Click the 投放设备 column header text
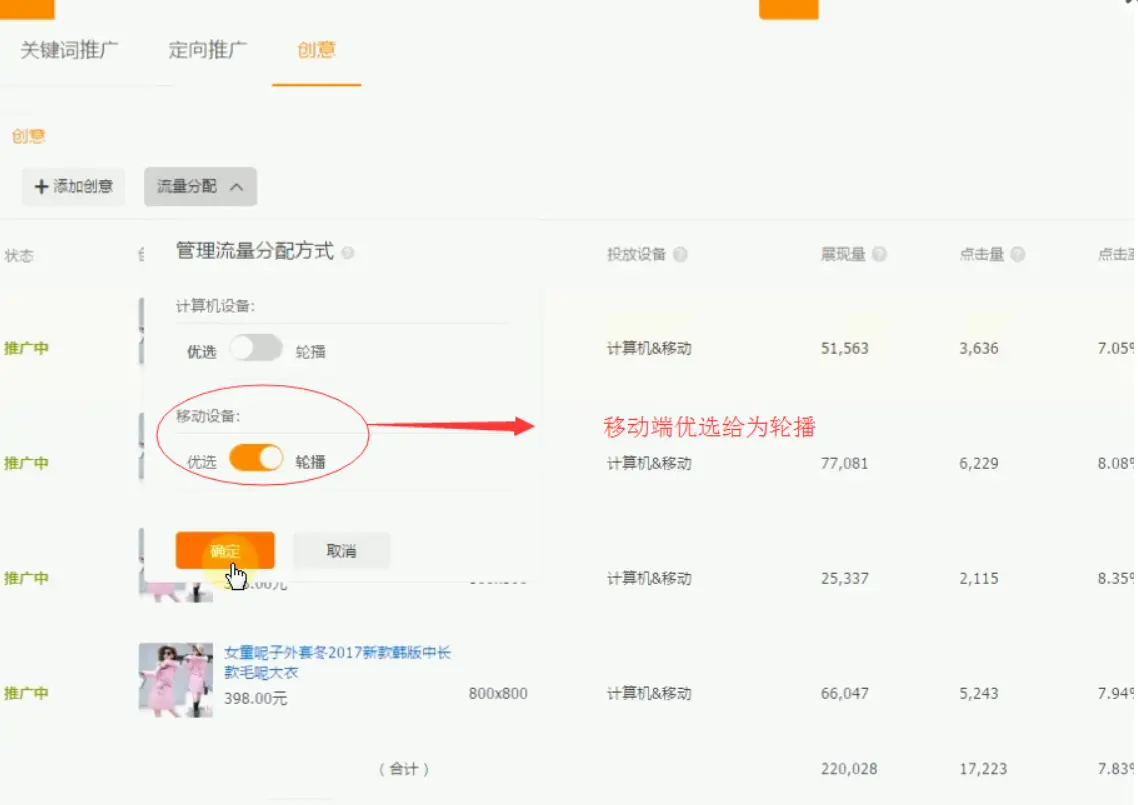Screen dimensions: 1138x805 636,255
